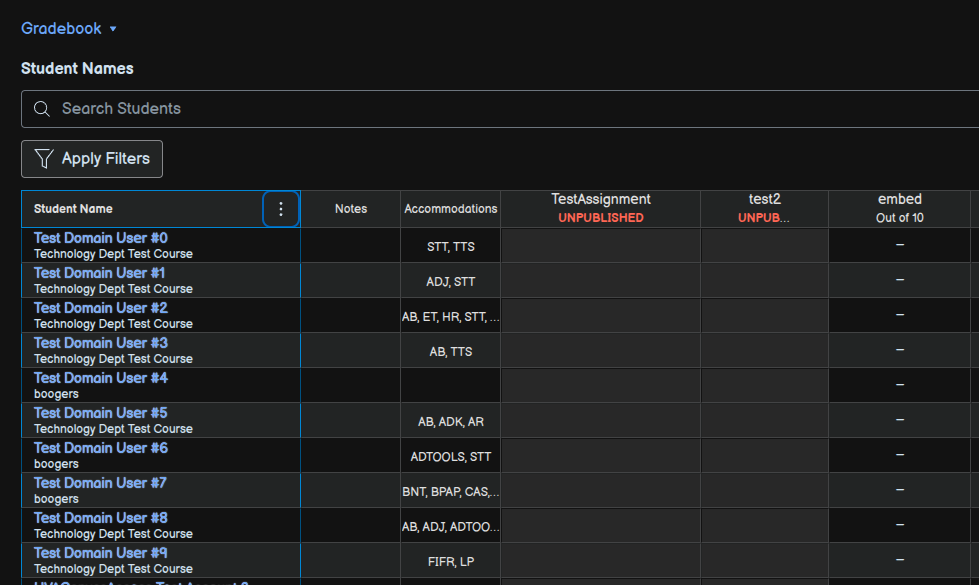Image resolution: width=979 pixels, height=585 pixels.
Task: Click the UNPUBLISHED label under TestAssignment
Action: 601,218
